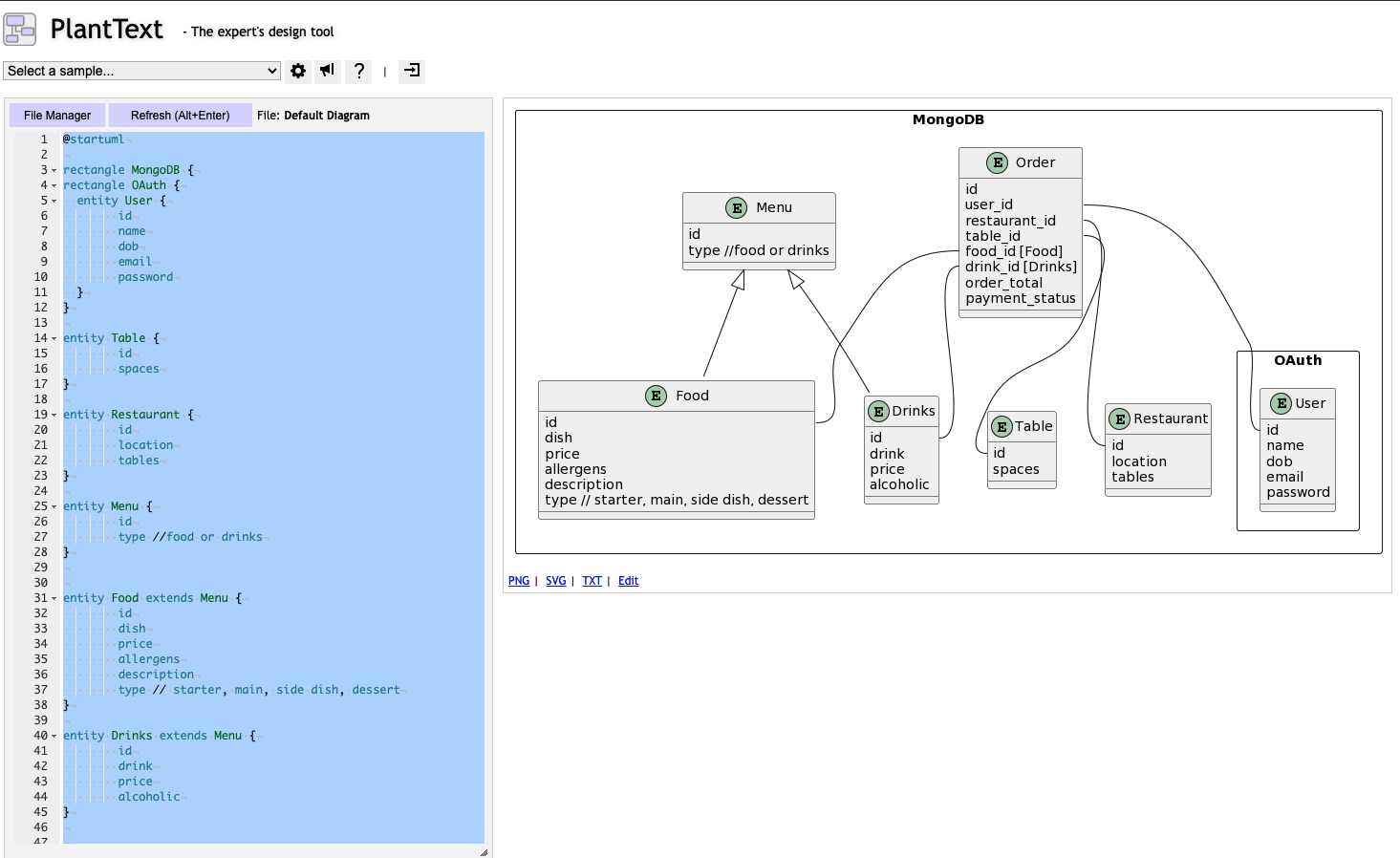Collapse the entity Drinks fold on line 40
Viewport: 1400px width, 858px height.
(54, 736)
